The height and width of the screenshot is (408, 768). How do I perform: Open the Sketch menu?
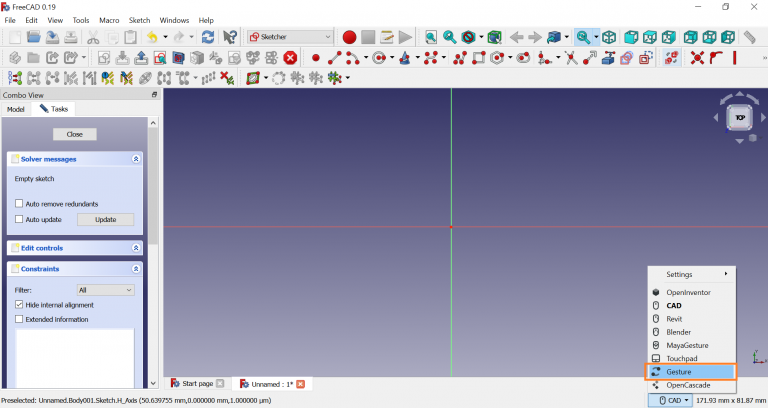click(139, 20)
